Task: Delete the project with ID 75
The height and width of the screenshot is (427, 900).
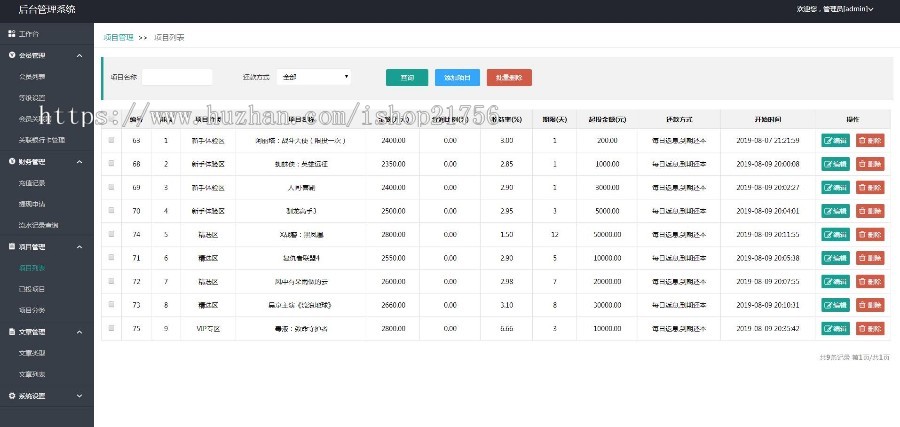Action: 870,328
